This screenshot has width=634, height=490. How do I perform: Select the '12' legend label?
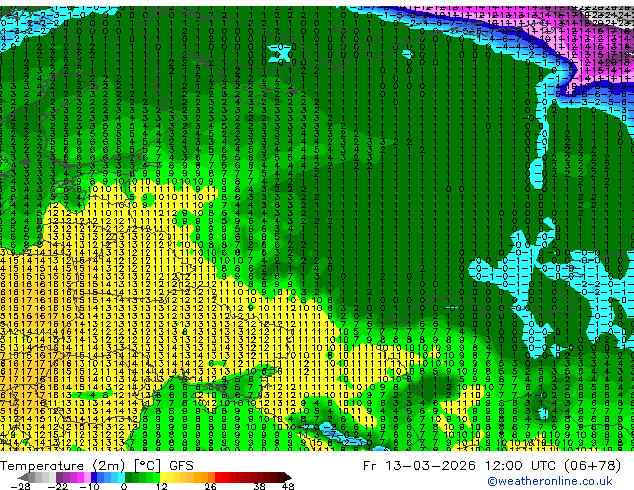162,486
